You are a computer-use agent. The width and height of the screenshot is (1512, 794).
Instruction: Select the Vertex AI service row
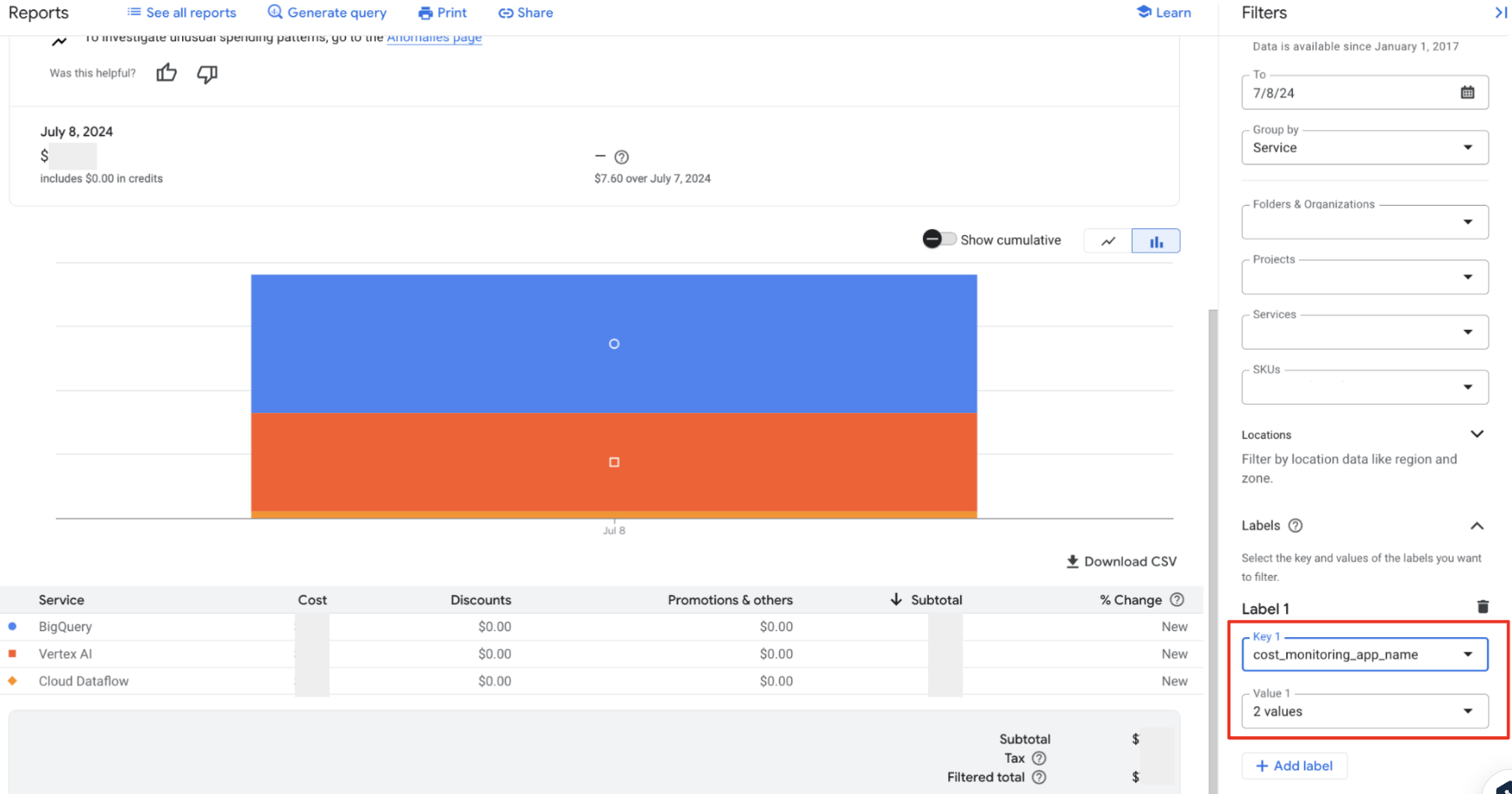[602, 654]
